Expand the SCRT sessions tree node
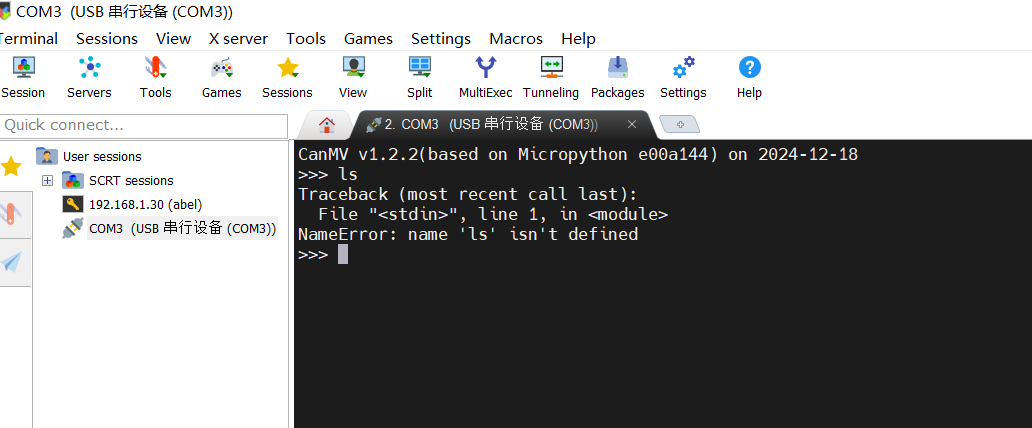Screen dimensions: 1032x428 (x=47, y=180)
